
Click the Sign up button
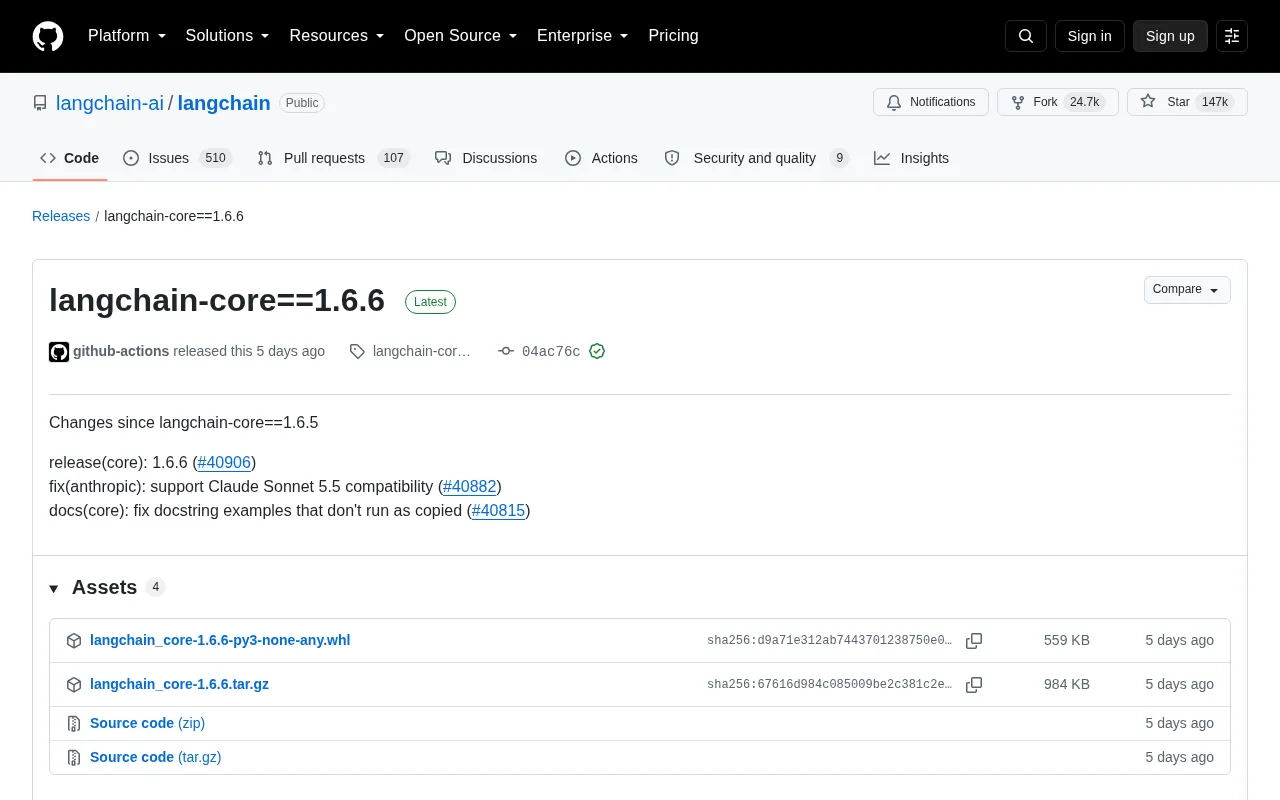(x=1170, y=36)
